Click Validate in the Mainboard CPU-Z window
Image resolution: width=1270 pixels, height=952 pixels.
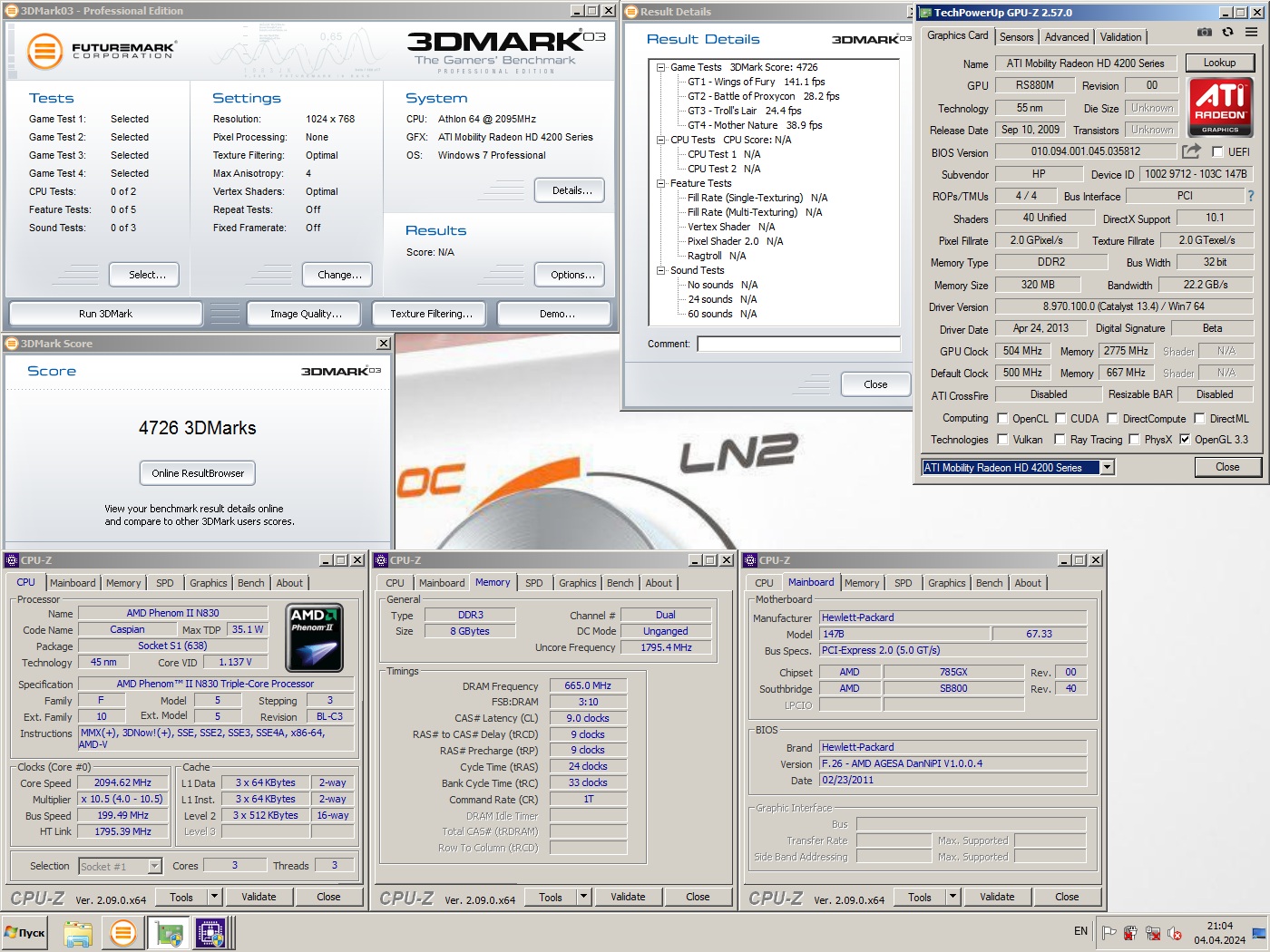tap(997, 897)
